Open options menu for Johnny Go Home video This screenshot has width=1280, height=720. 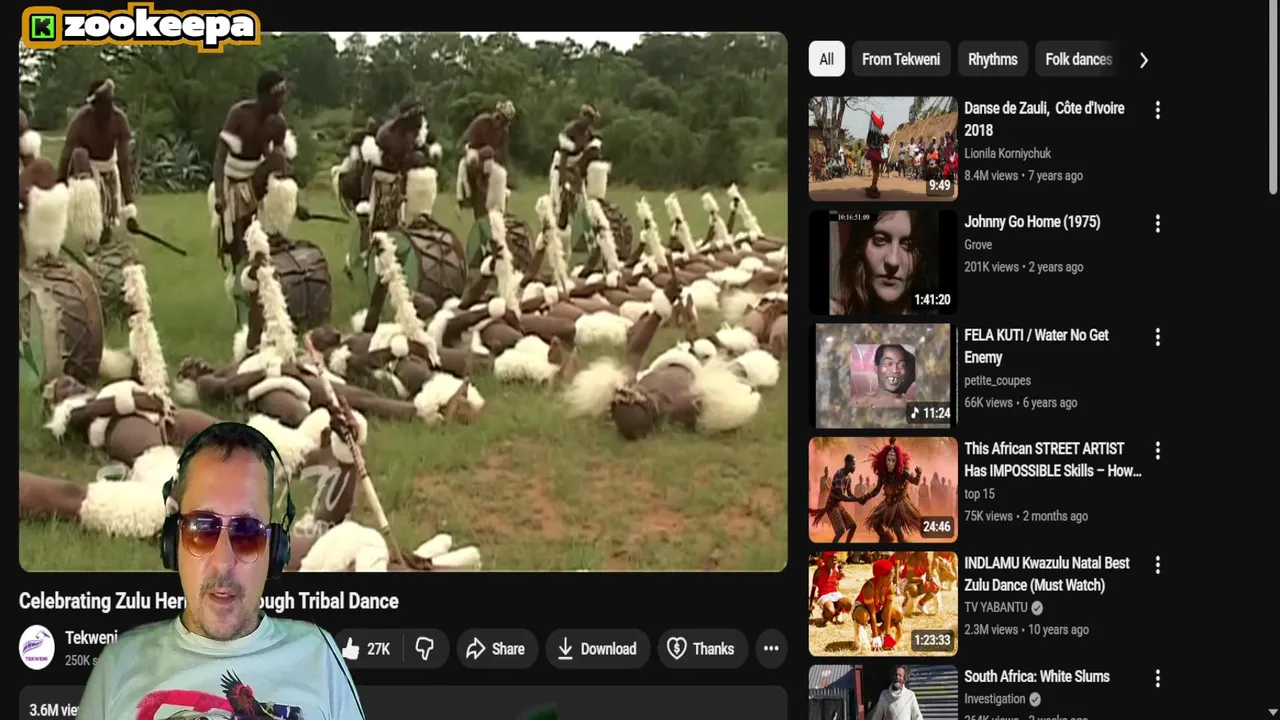click(1157, 224)
